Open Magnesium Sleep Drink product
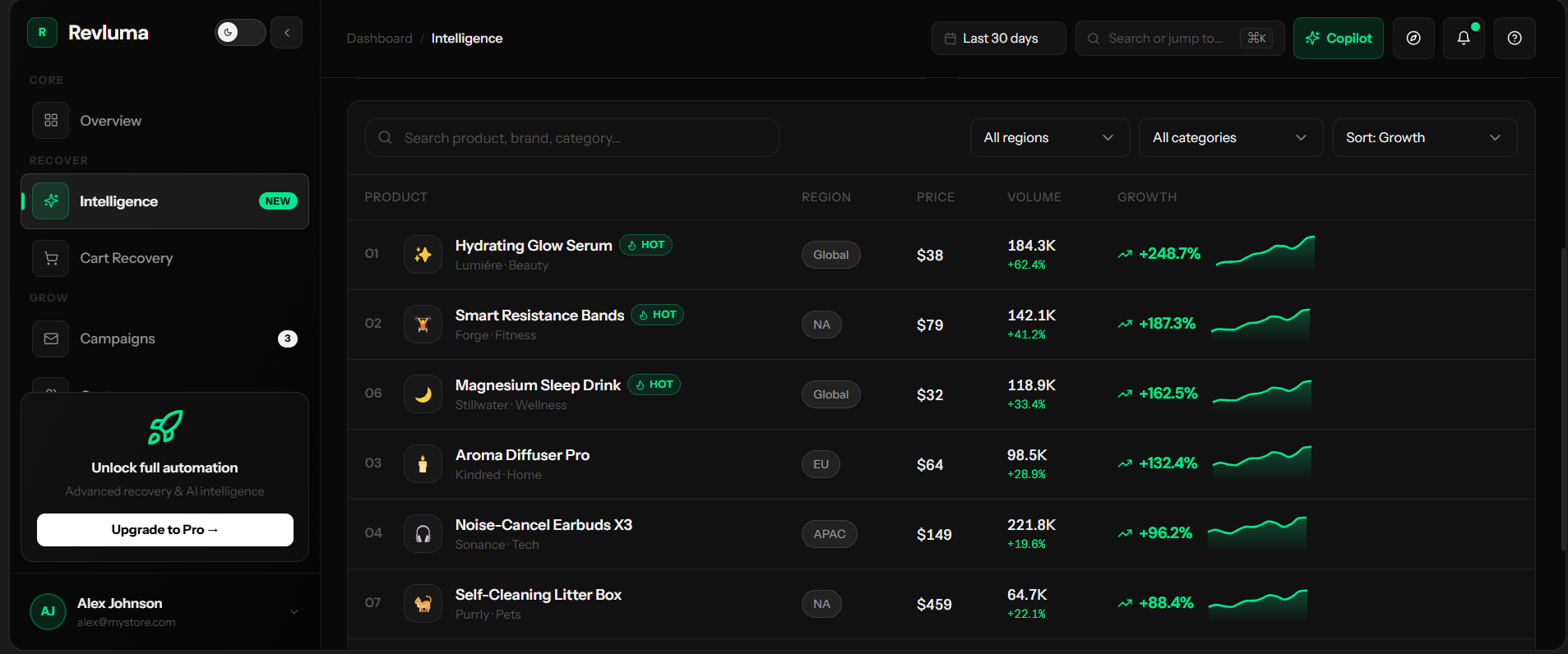1568x654 pixels. coord(538,385)
